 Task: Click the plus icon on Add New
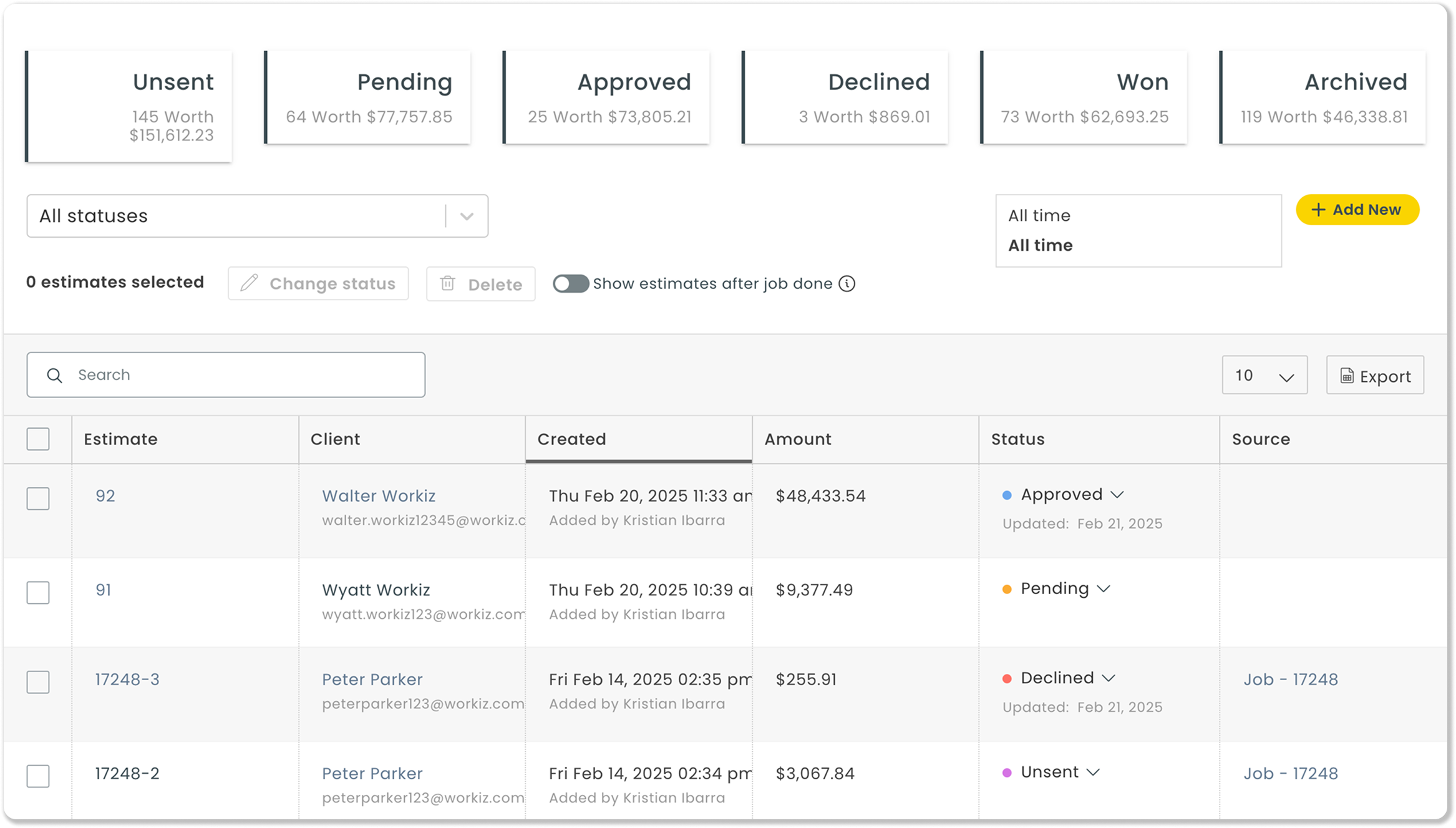pos(1318,210)
